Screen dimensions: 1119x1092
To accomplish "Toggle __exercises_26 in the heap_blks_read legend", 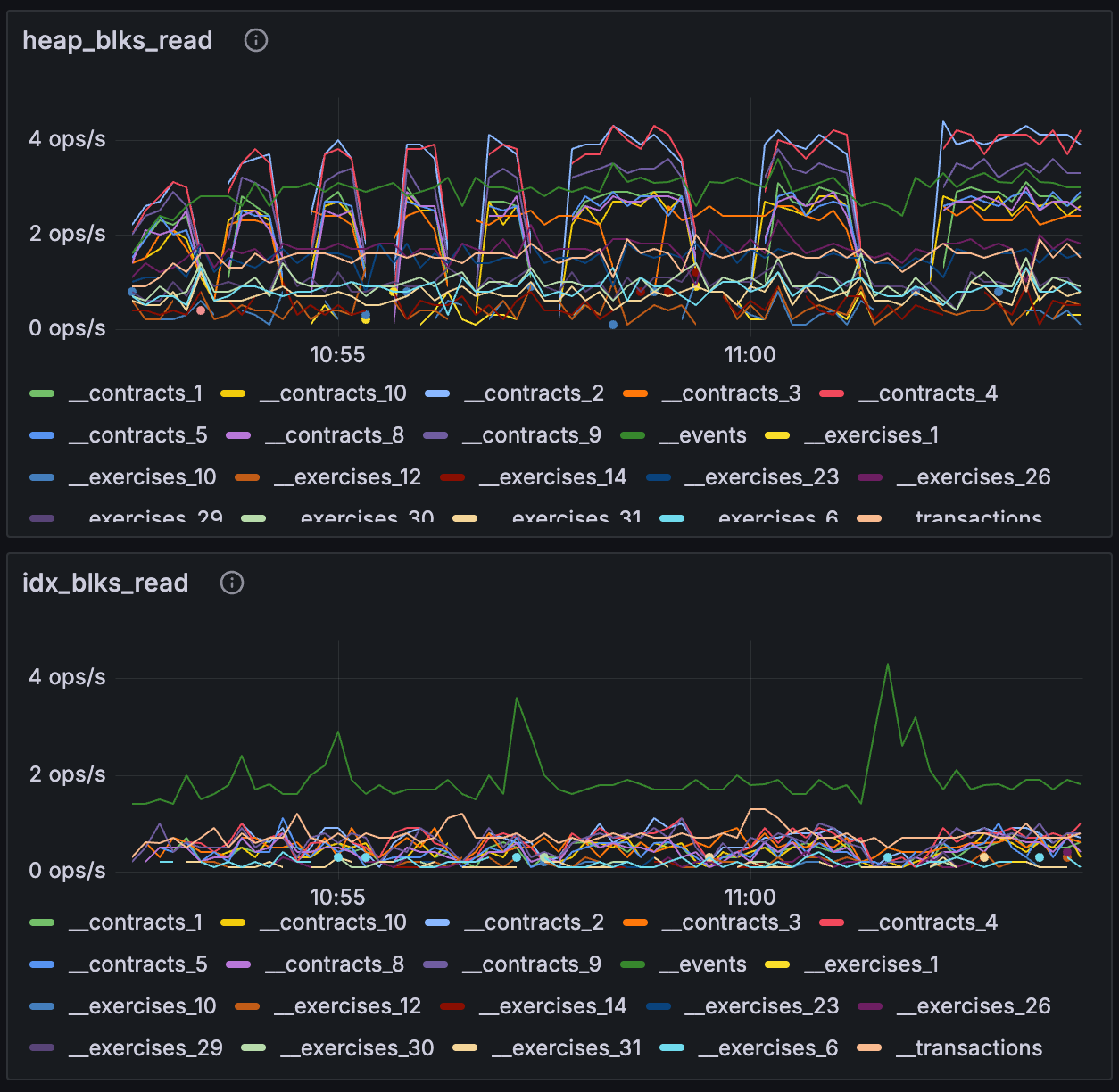I will 973,476.
